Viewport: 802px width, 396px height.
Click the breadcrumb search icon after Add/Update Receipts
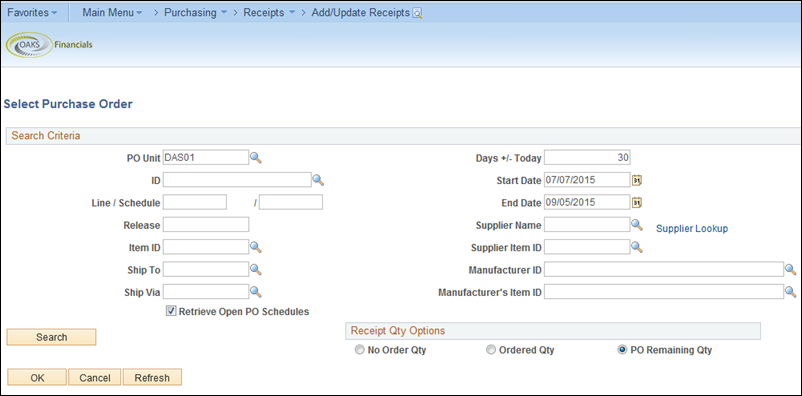coord(417,13)
